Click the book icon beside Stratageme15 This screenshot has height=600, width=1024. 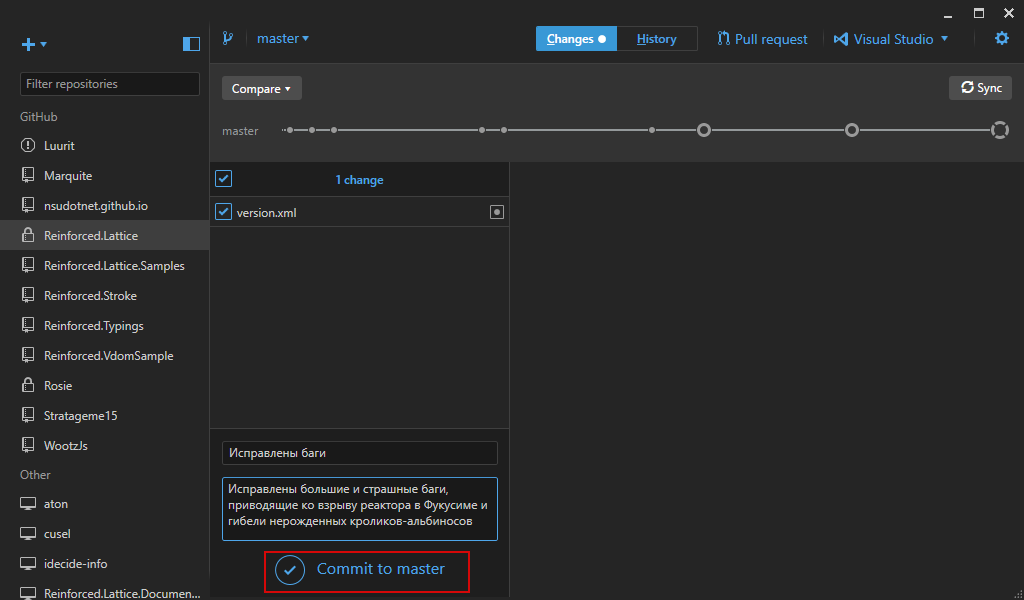(27, 415)
